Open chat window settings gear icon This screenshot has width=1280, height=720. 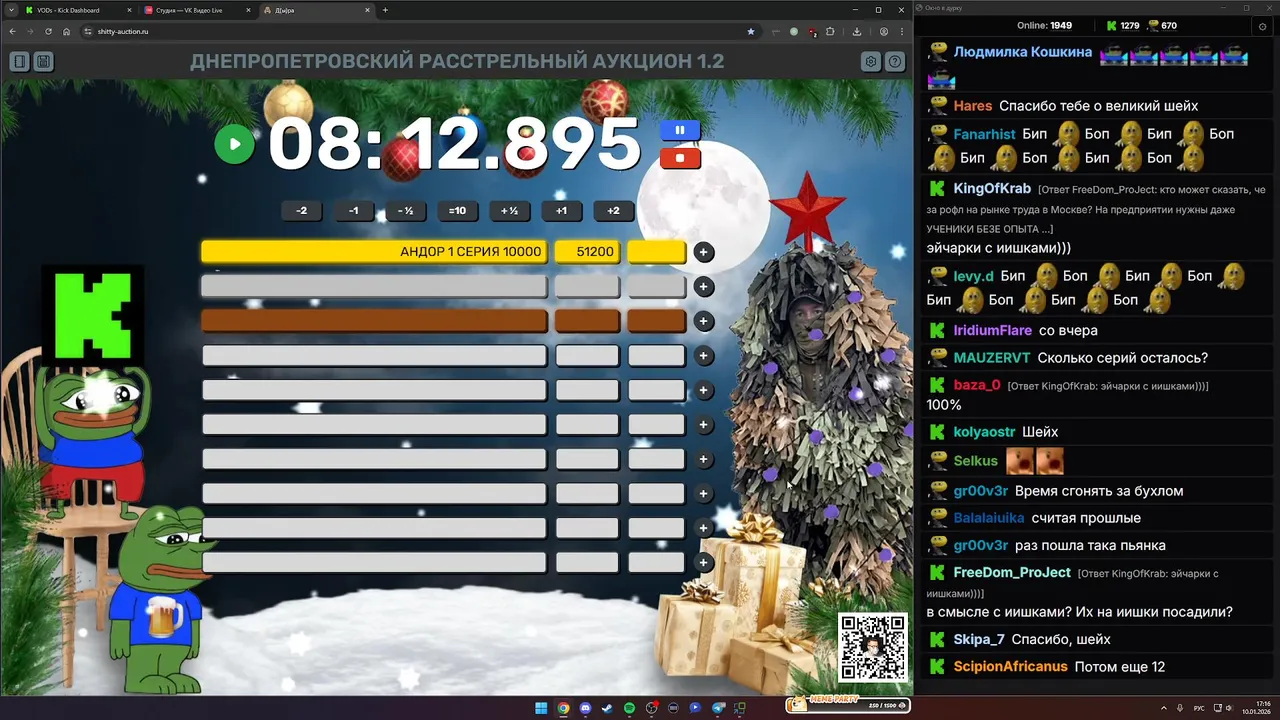click(1263, 26)
